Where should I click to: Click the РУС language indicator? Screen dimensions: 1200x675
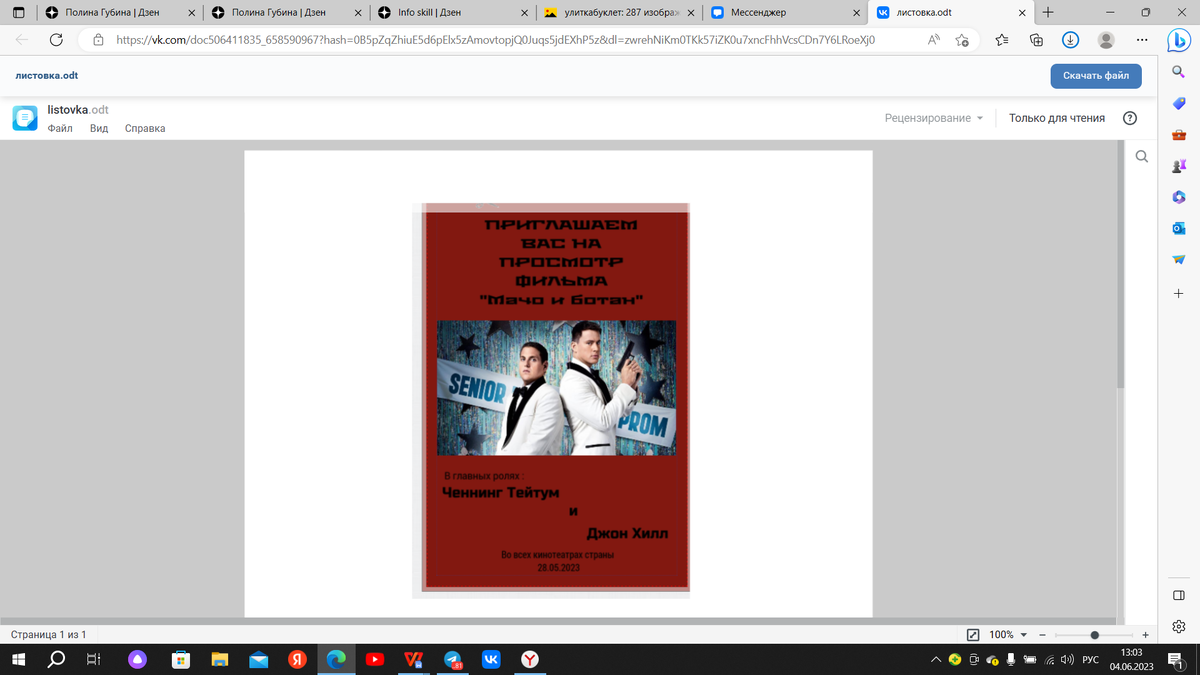point(1092,659)
